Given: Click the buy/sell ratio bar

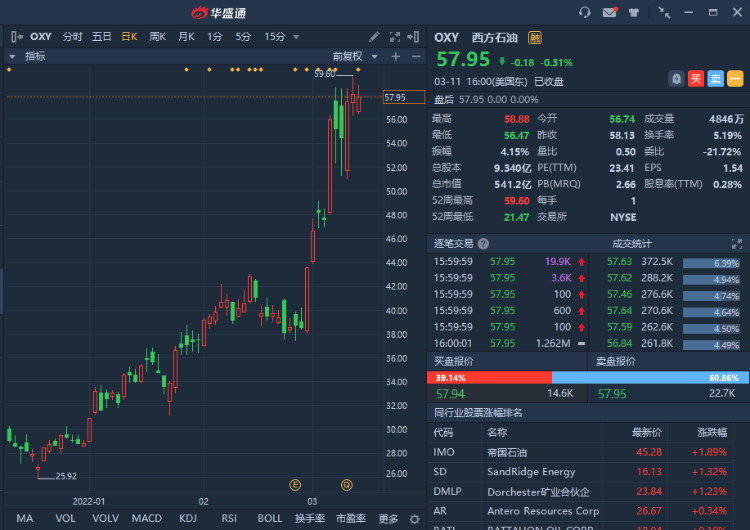Looking at the screenshot, I should [x=588, y=377].
